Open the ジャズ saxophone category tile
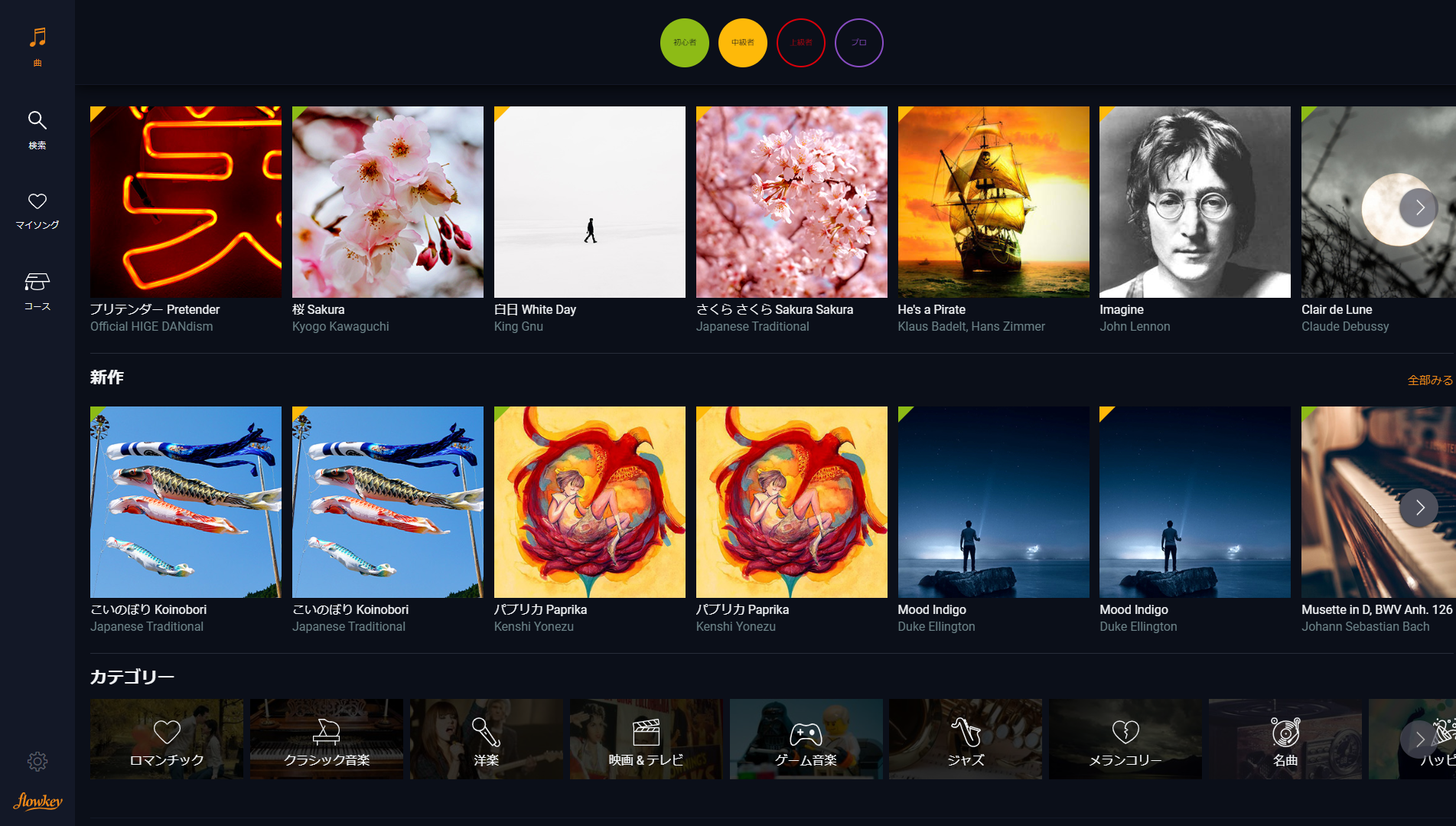Image resolution: width=1456 pixels, height=826 pixels. [966, 739]
